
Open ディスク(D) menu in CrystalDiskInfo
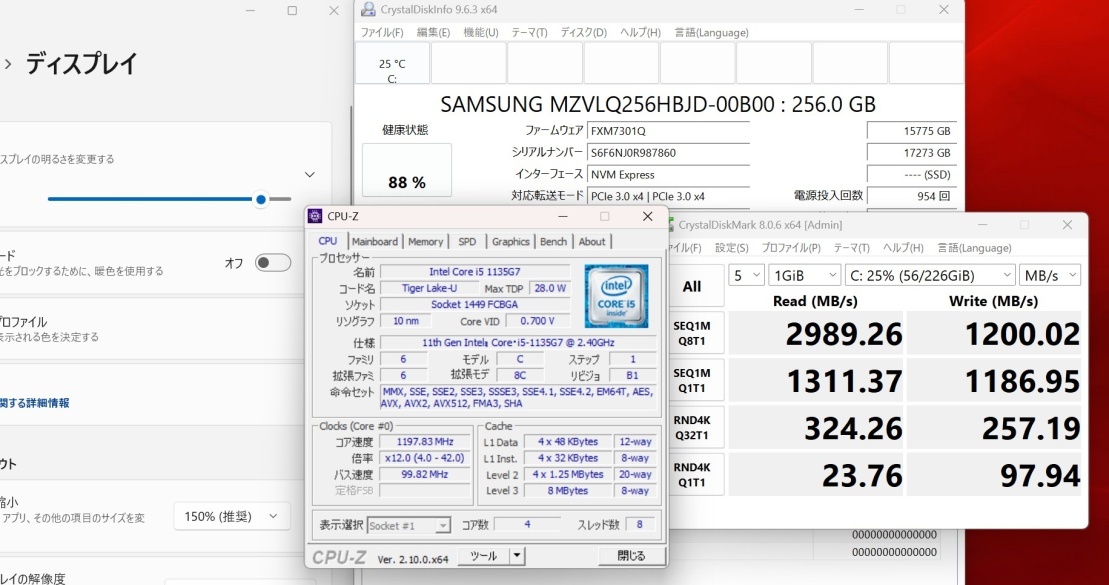583,33
